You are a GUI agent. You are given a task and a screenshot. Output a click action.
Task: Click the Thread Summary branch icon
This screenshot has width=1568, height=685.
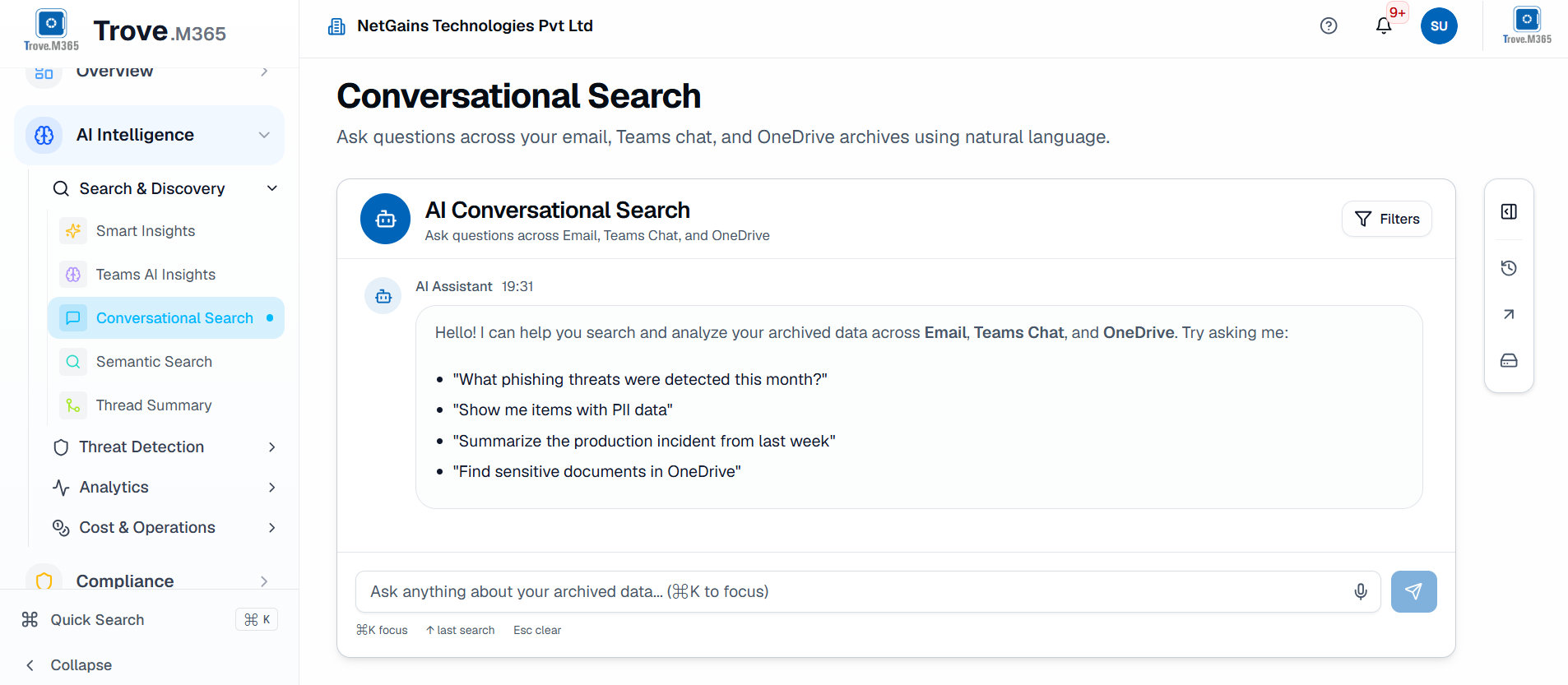pos(73,405)
